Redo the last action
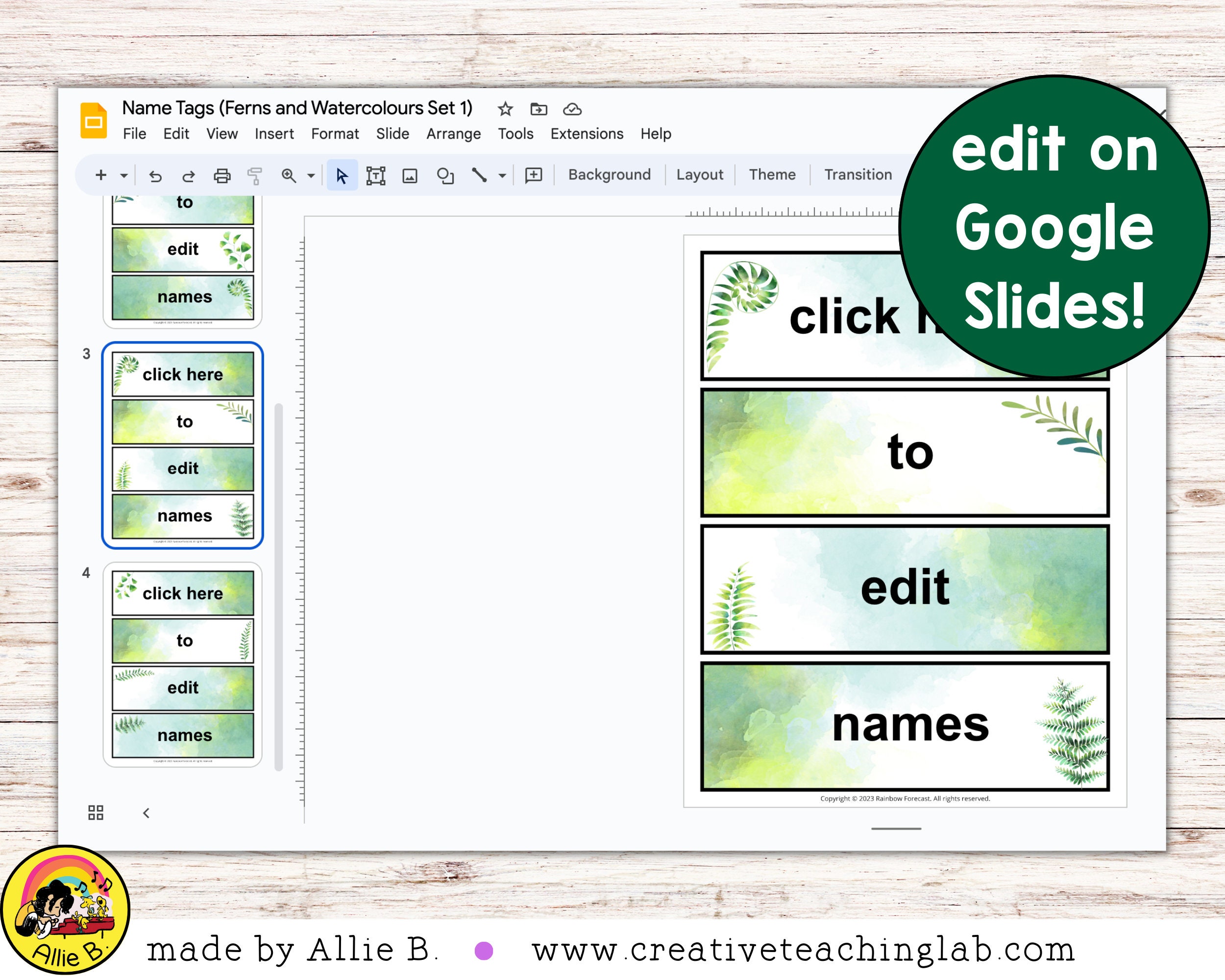 tap(189, 175)
